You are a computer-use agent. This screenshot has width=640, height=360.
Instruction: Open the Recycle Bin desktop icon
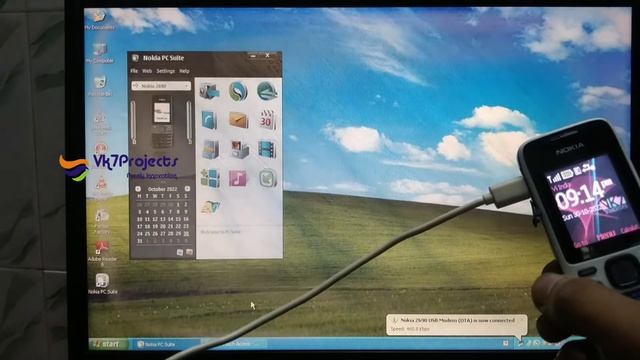[x=100, y=86]
